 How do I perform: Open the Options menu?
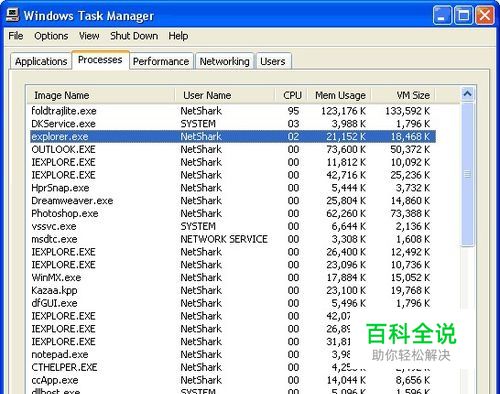51,36
